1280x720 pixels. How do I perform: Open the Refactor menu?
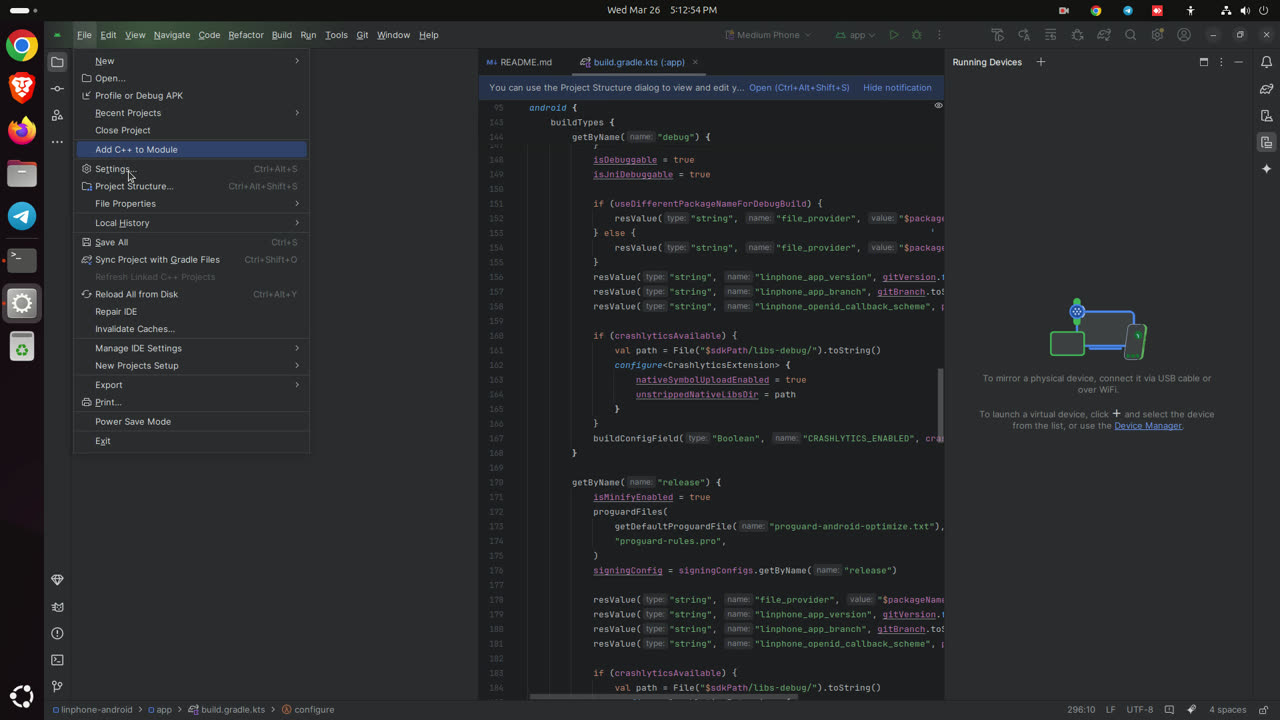pyautogui.click(x=246, y=35)
